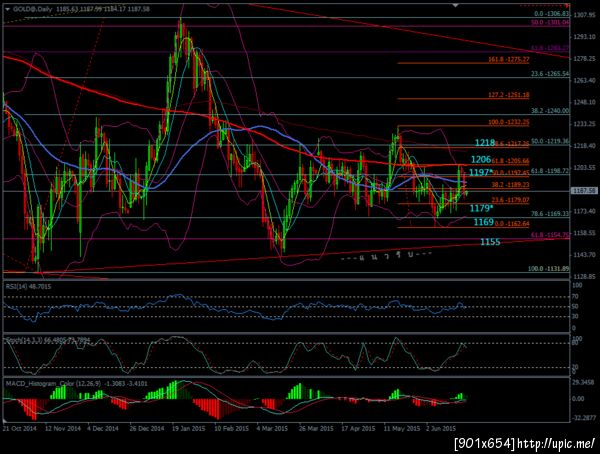
Task: Click price axis value 1173.40
Action: tap(584, 211)
